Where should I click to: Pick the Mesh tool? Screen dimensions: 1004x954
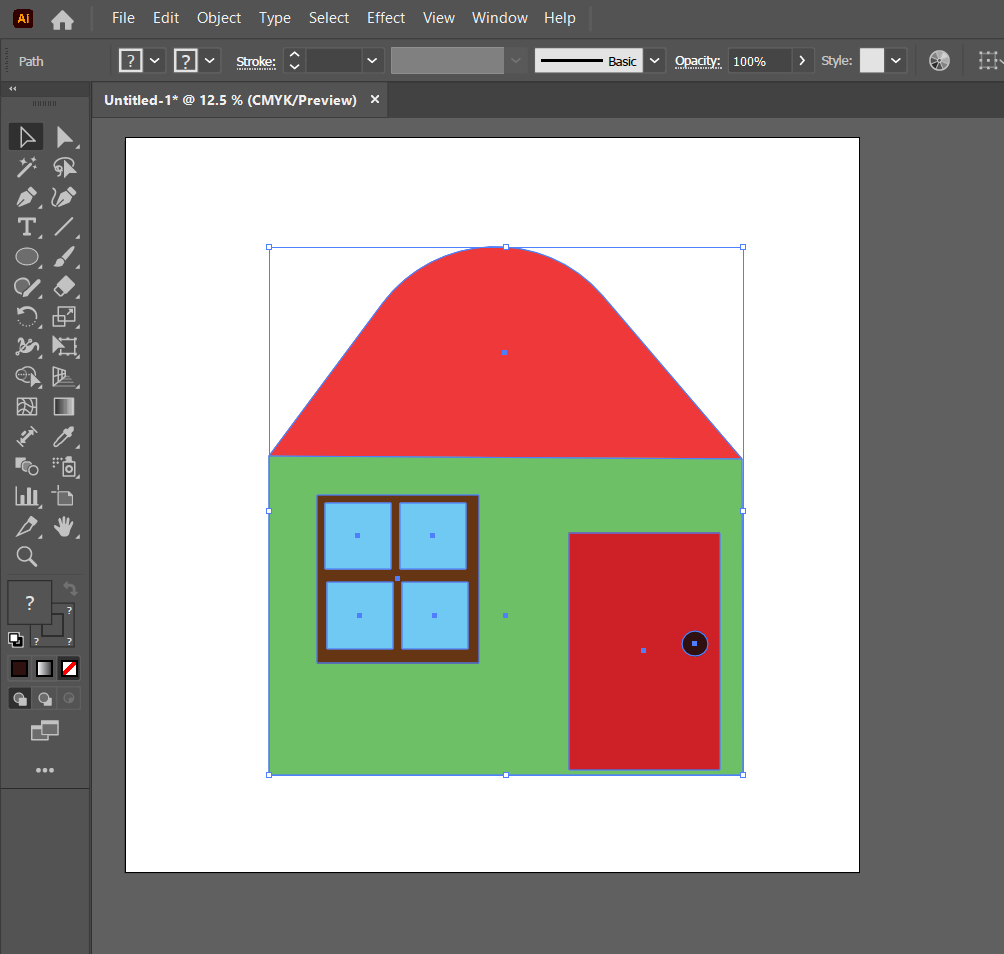click(26, 407)
